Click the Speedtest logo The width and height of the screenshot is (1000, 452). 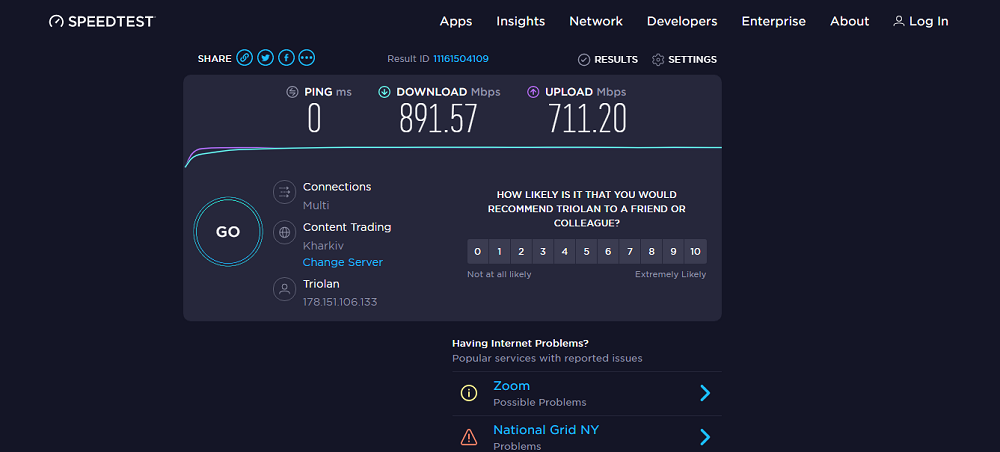click(102, 21)
